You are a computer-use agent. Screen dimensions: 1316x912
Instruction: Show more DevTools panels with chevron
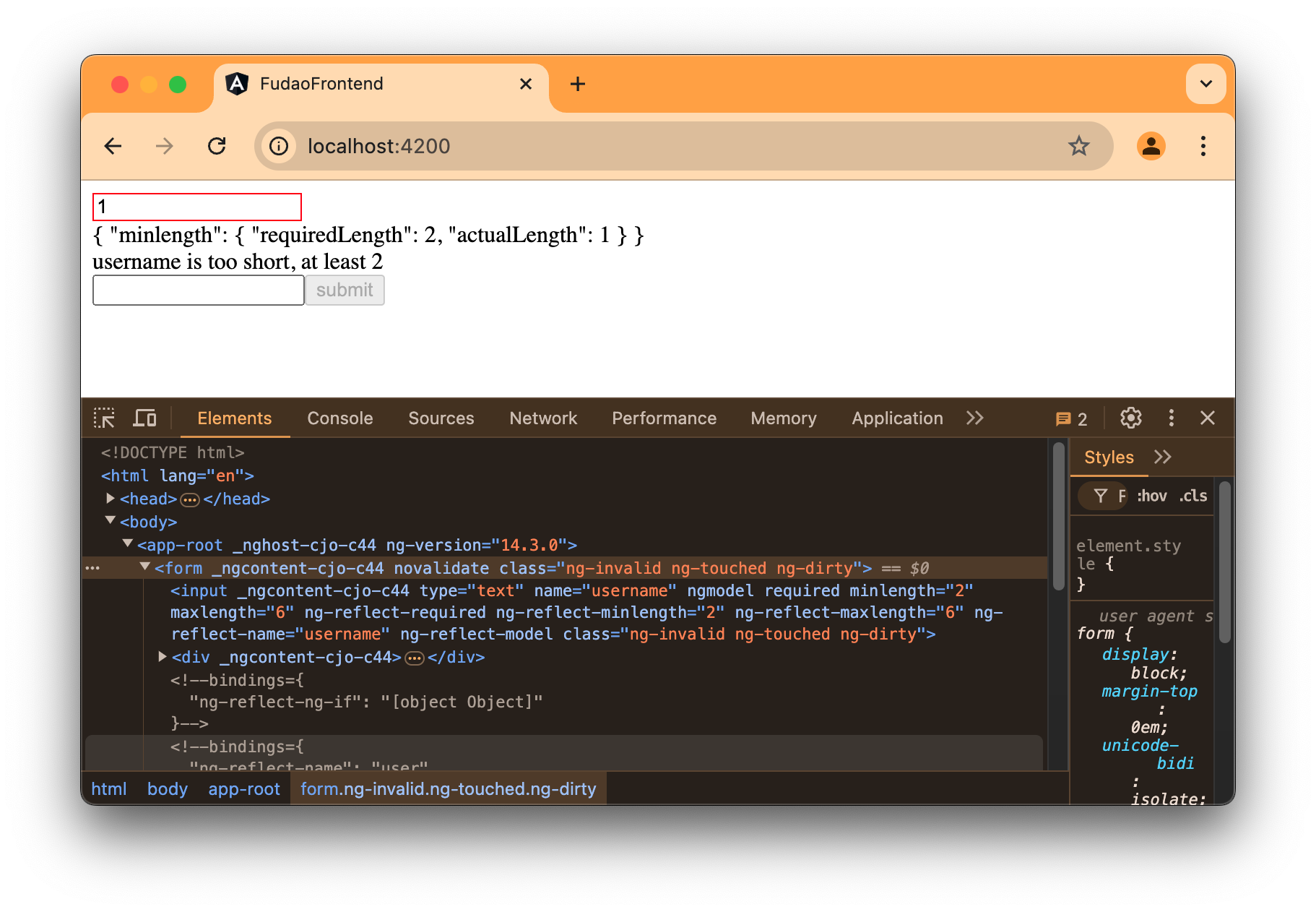pos(974,418)
